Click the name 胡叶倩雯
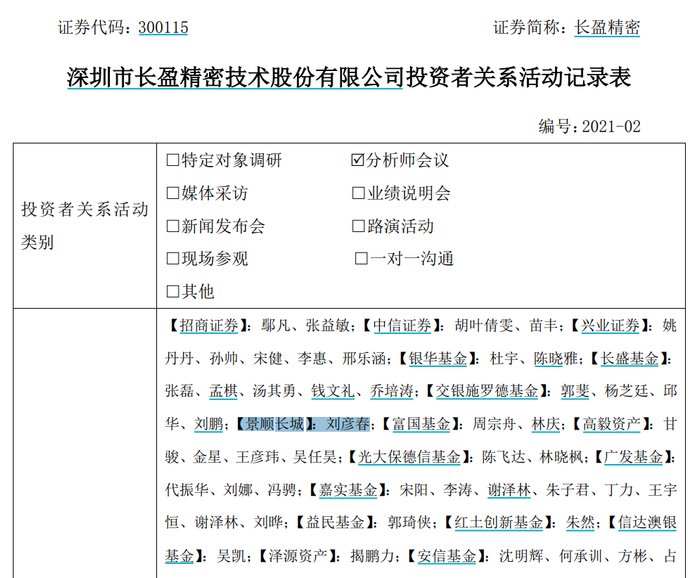Image resolution: width=700 pixels, height=578 pixels. (484, 325)
